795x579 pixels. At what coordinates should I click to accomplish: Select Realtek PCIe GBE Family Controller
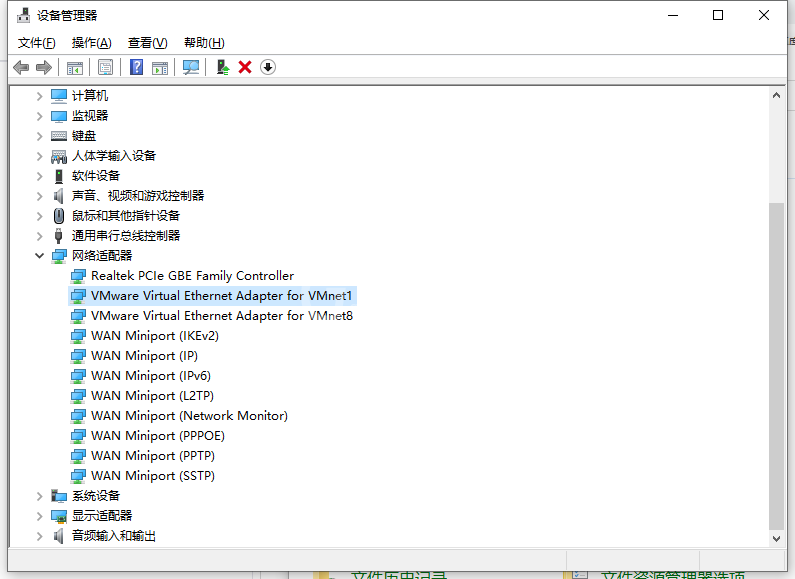coord(192,276)
